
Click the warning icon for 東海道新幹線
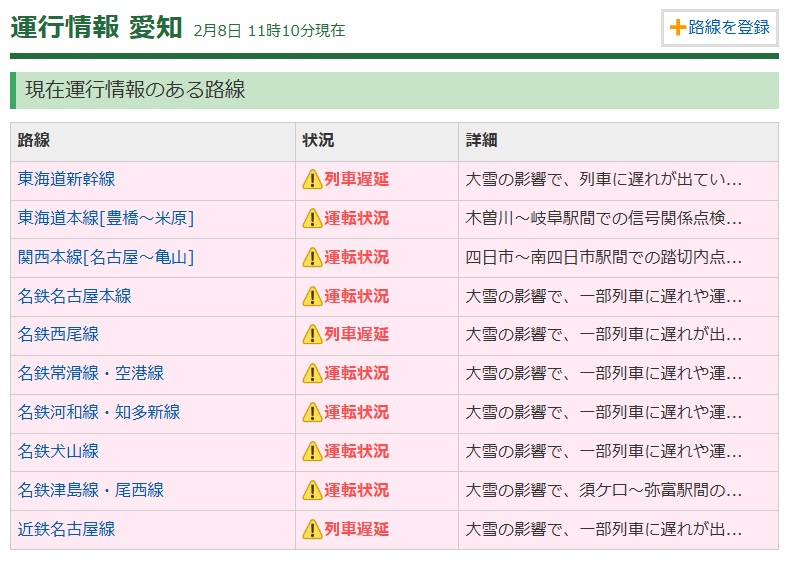312,180
